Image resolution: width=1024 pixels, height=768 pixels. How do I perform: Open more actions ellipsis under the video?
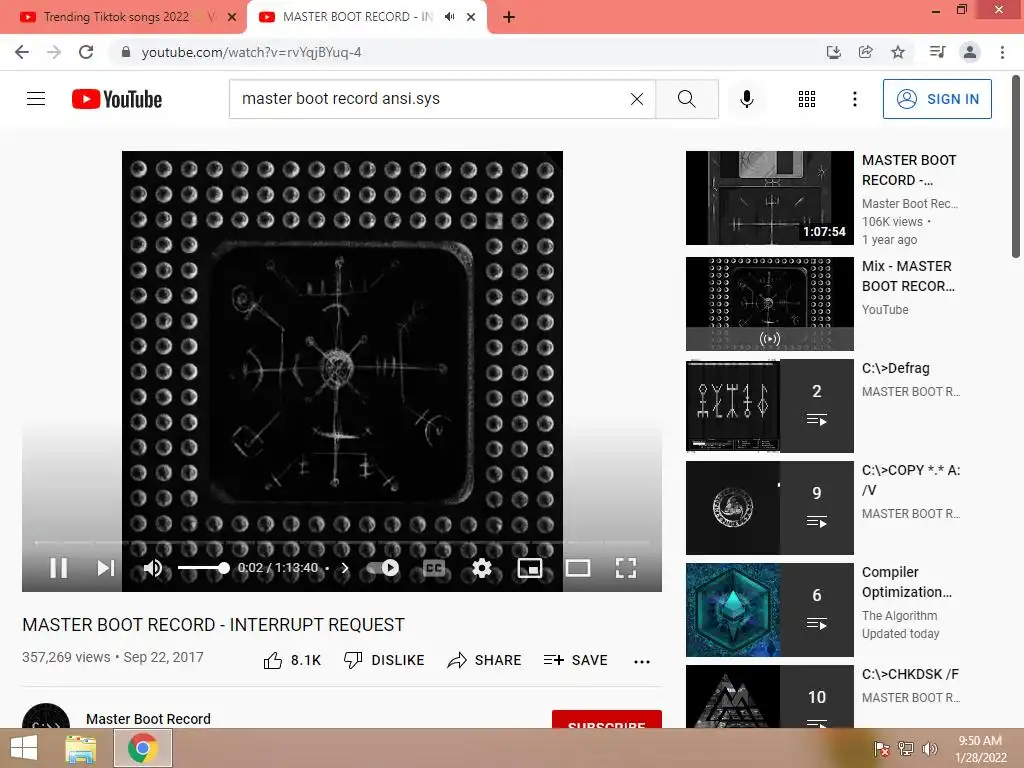642,662
